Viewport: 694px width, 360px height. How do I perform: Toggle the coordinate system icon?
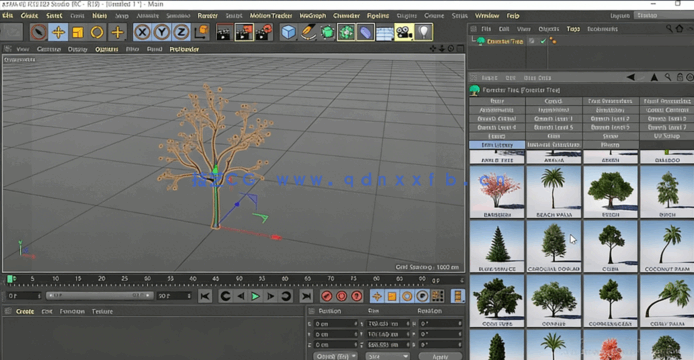tap(201, 32)
